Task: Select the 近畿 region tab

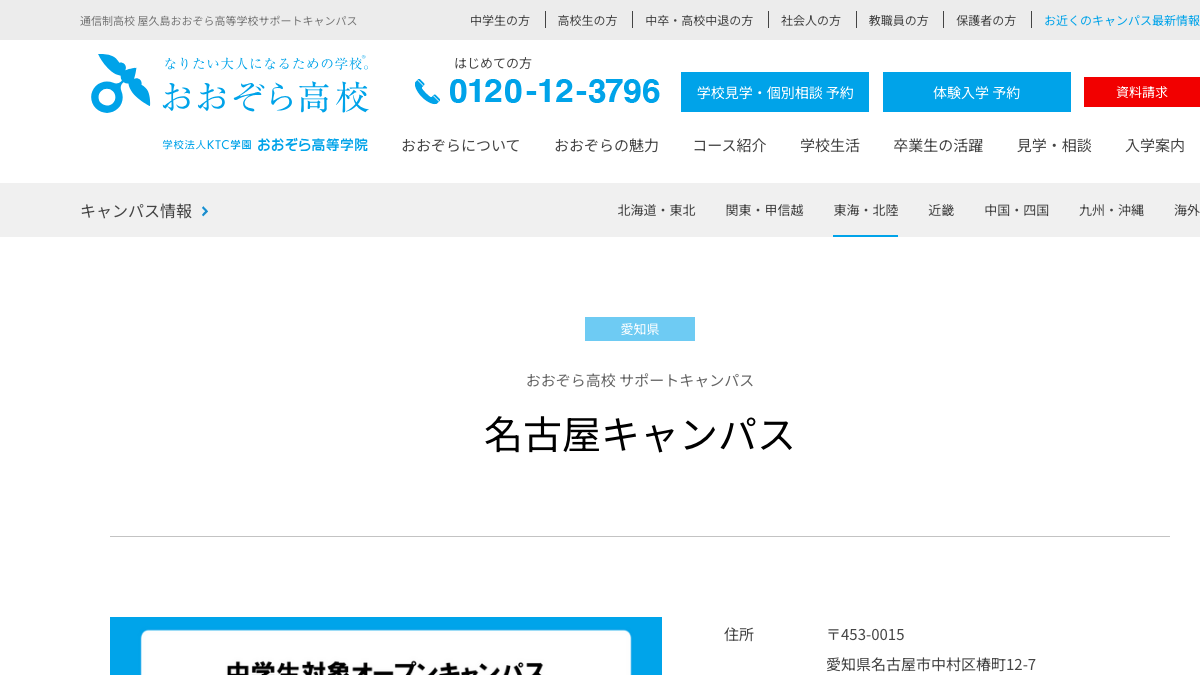Action: click(941, 210)
